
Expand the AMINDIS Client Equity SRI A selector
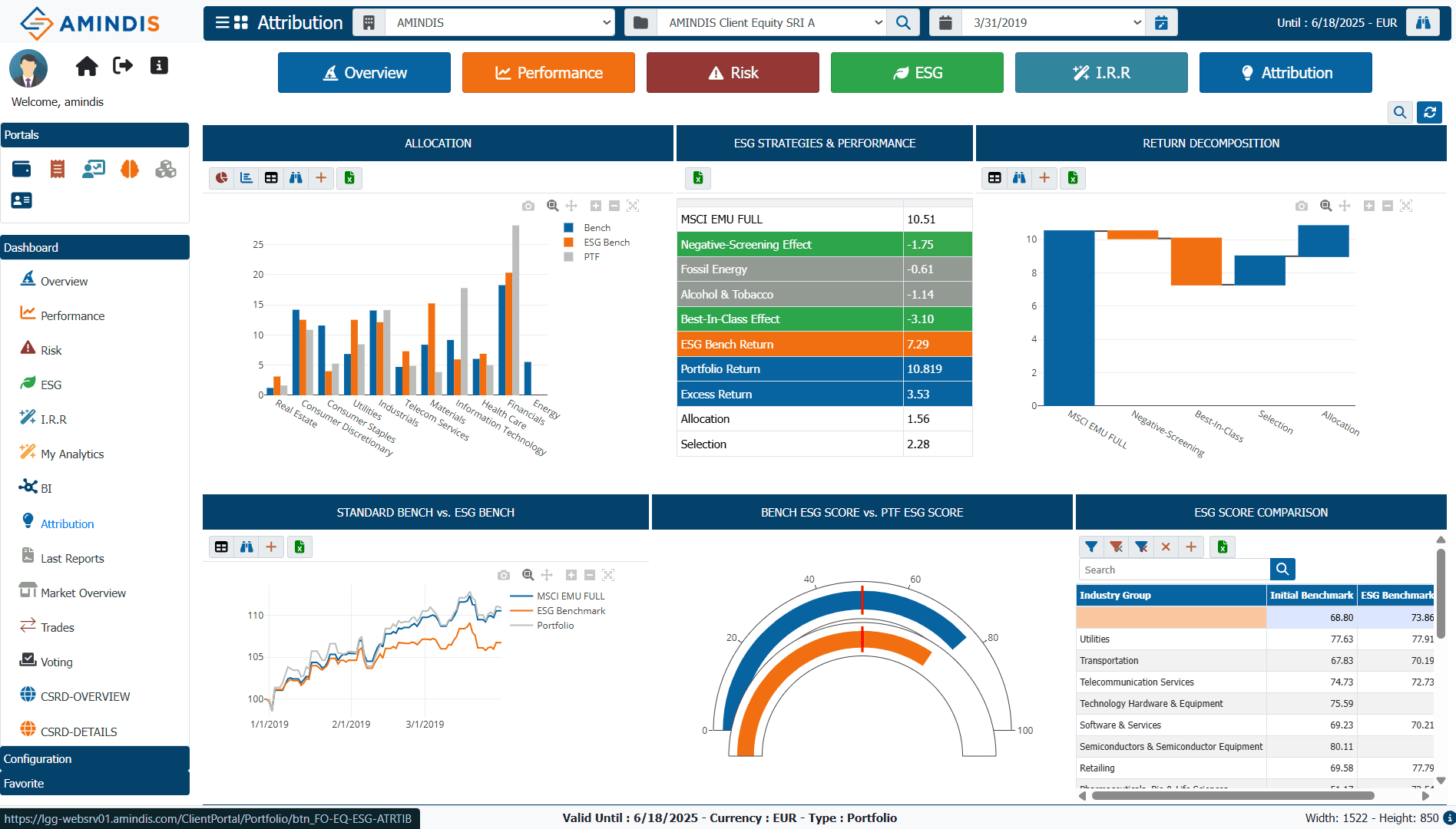pyautogui.click(x=772, y=23)
